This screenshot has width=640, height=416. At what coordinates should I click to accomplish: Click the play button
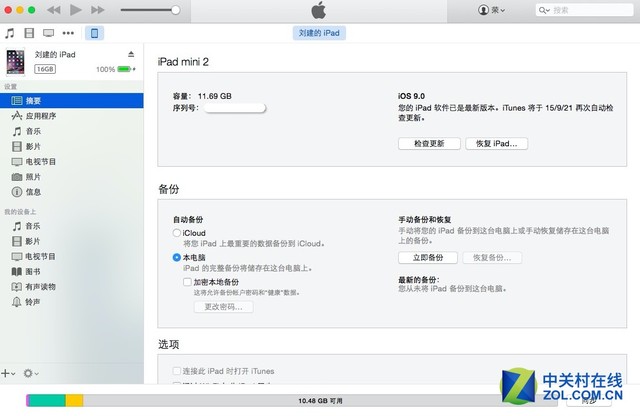click(x=76, y=10)
